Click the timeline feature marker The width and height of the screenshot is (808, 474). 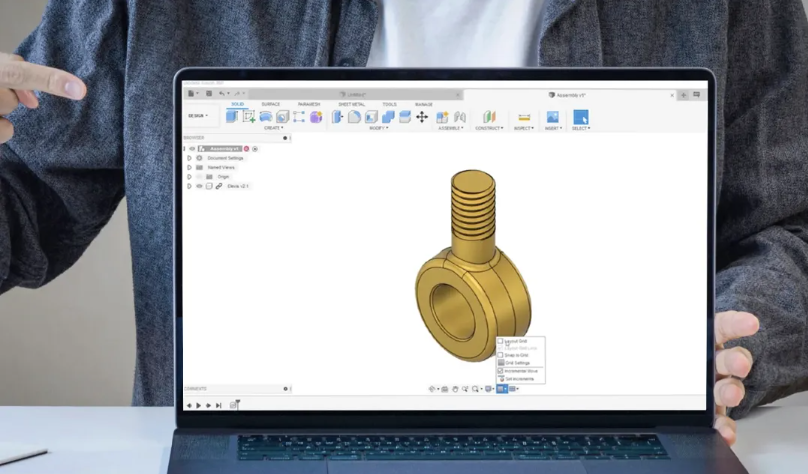point(233,405)
